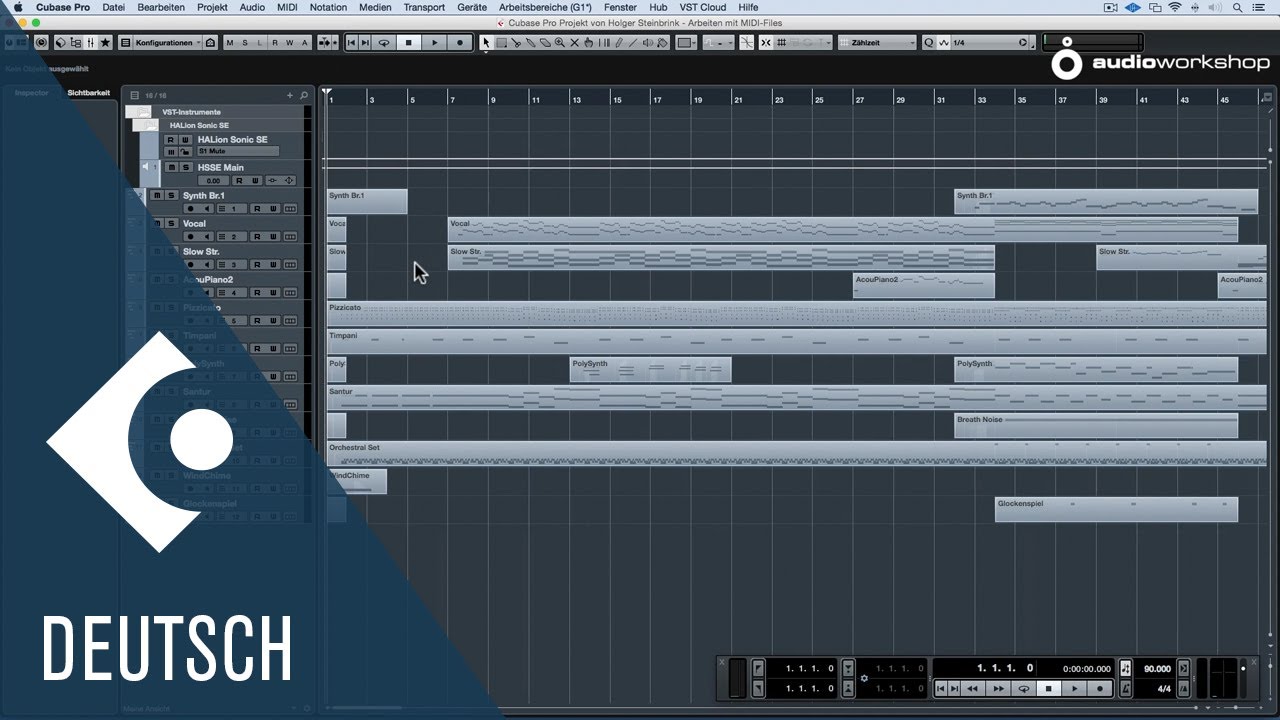Screen dimensions: 1280x720
Task: Toggle Quantize Q button
Action: tap(929, 43)
